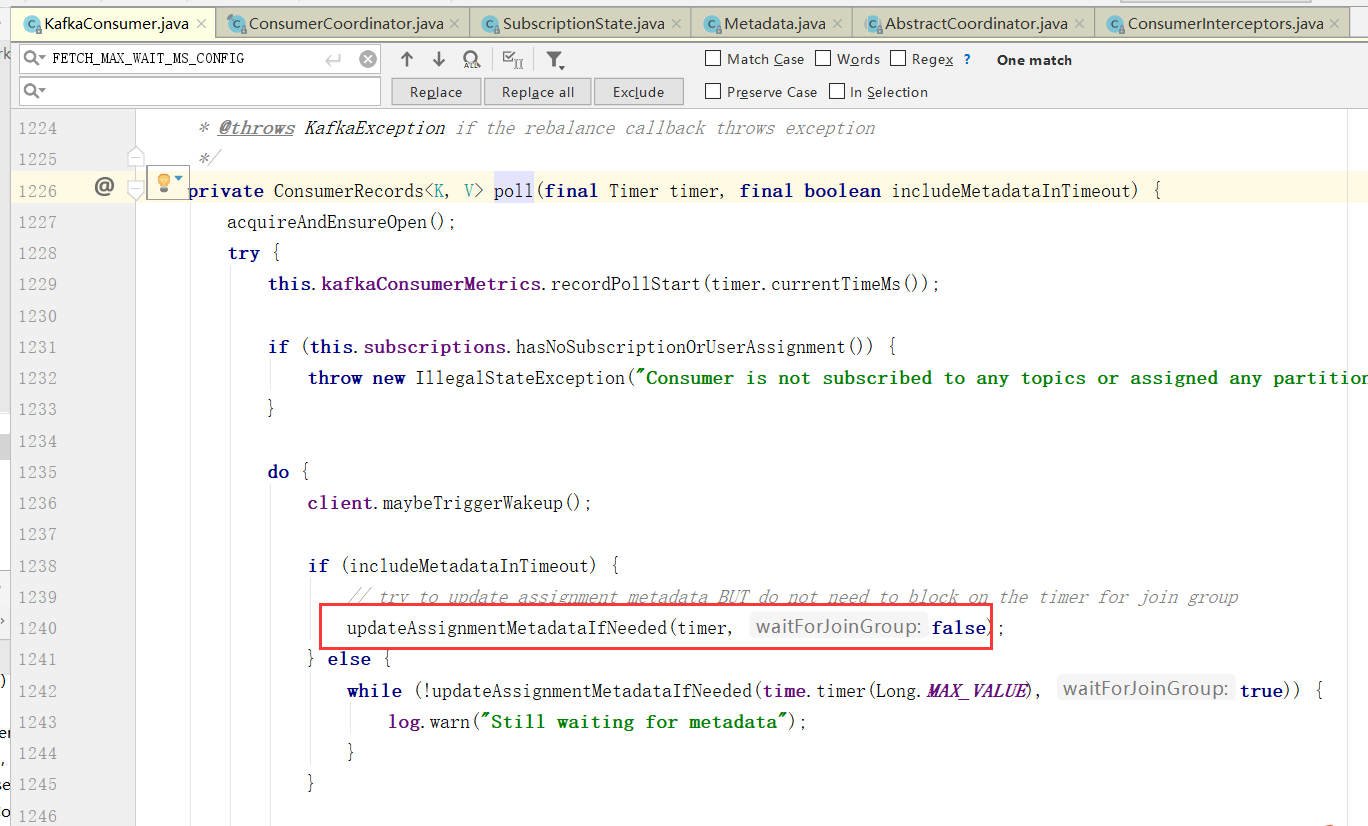Screen dimensions: 1368x826
Task: Jump to previous search occurrence arrow
Action: [407, 60]
